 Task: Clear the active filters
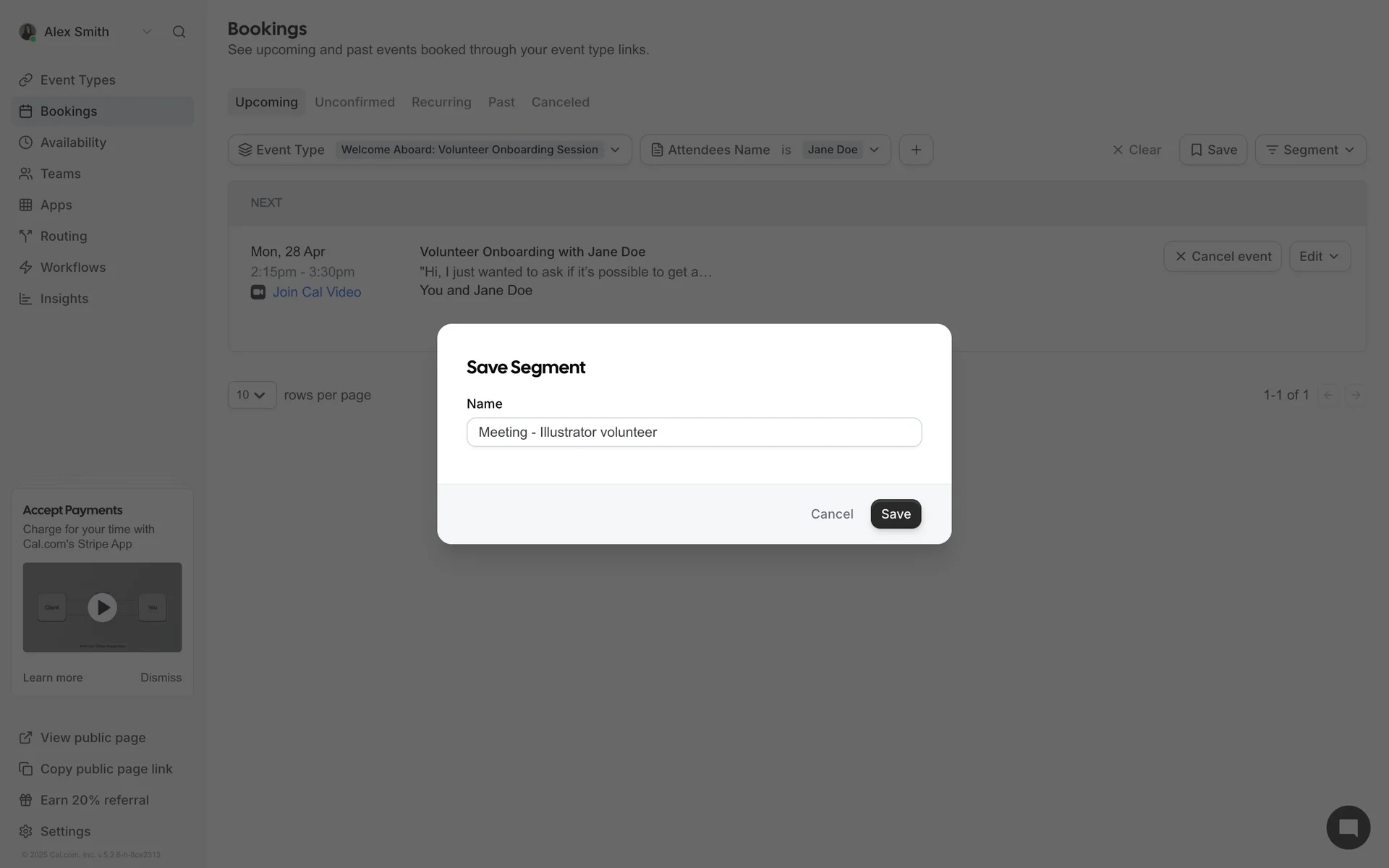[x=1137, y=150]
